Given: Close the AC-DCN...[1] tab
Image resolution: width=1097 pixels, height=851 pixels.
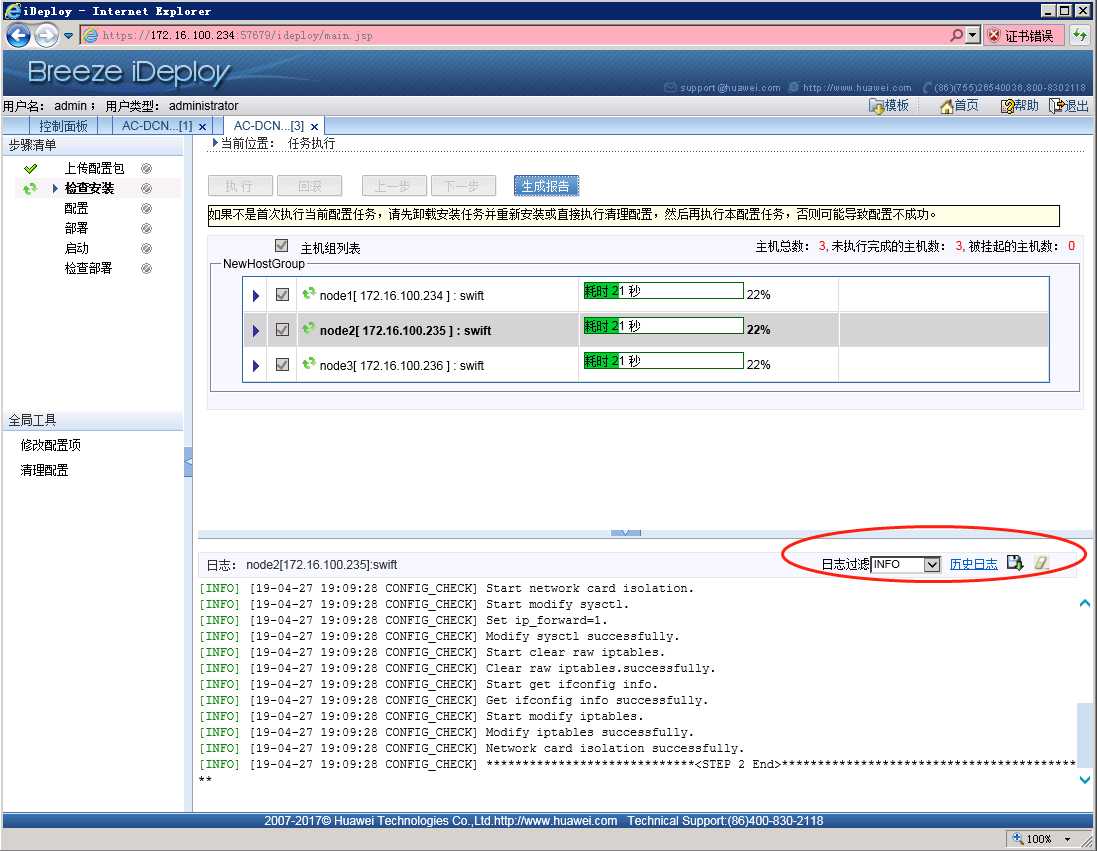Looking at the screenshot, I should 202,127.
